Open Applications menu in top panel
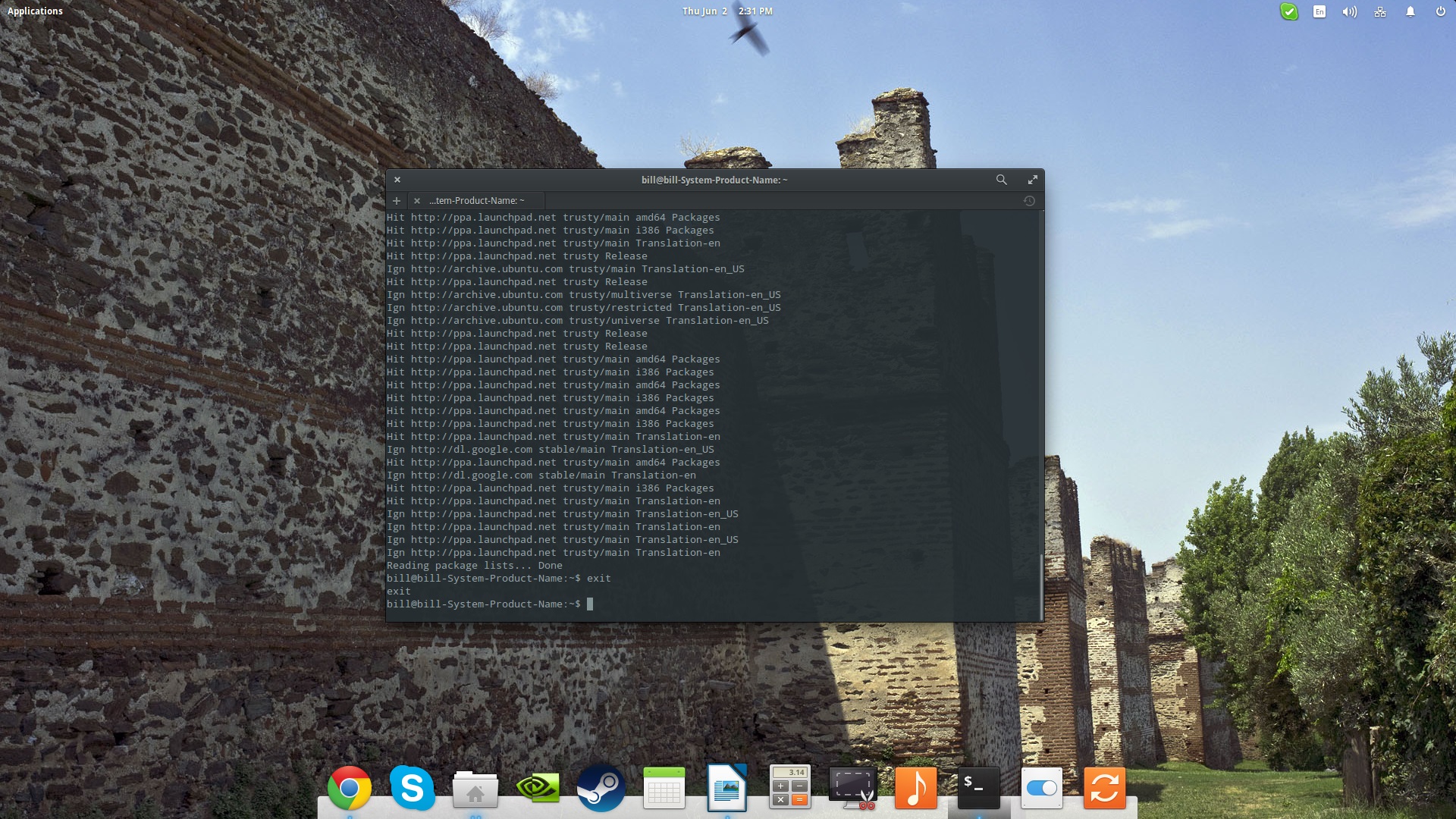Viewport: 1456px width, 819px height. click(35, 11)
